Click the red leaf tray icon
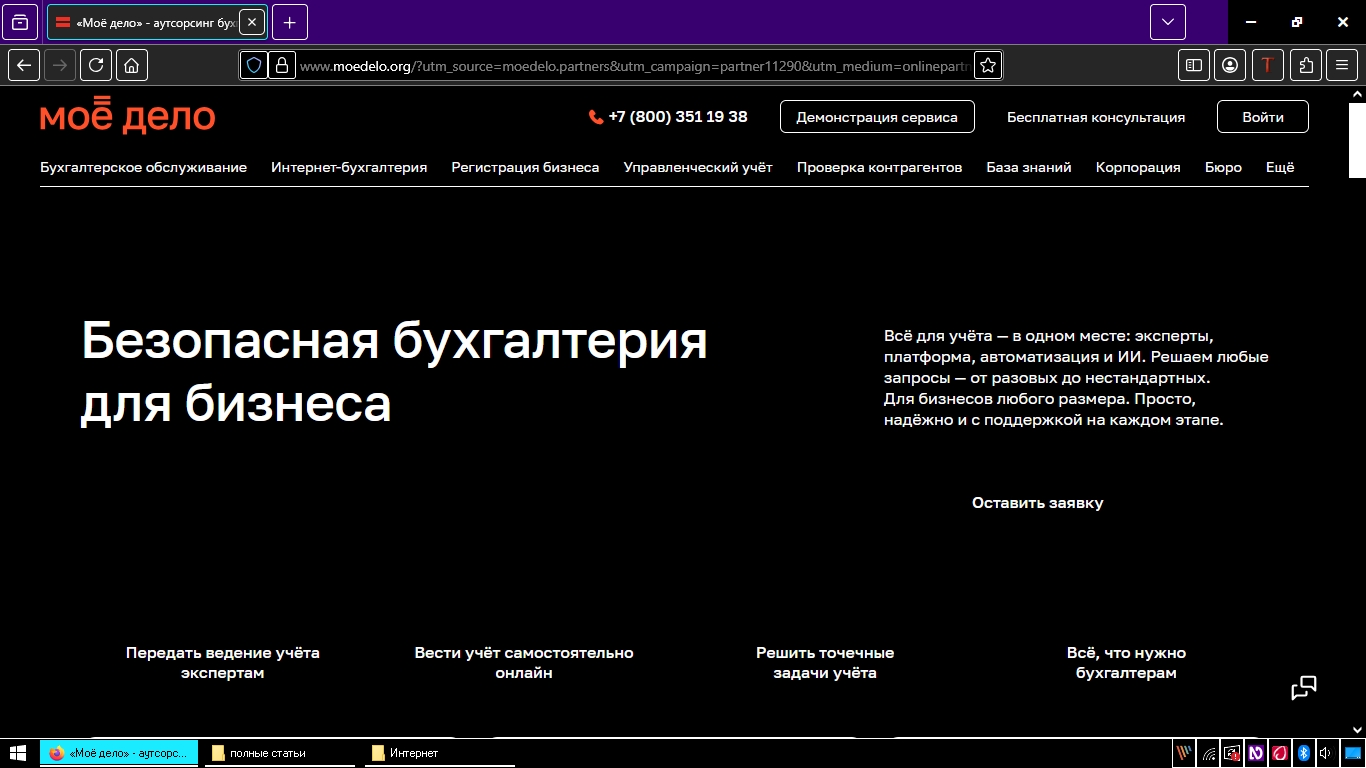 tap(1279, 753)
